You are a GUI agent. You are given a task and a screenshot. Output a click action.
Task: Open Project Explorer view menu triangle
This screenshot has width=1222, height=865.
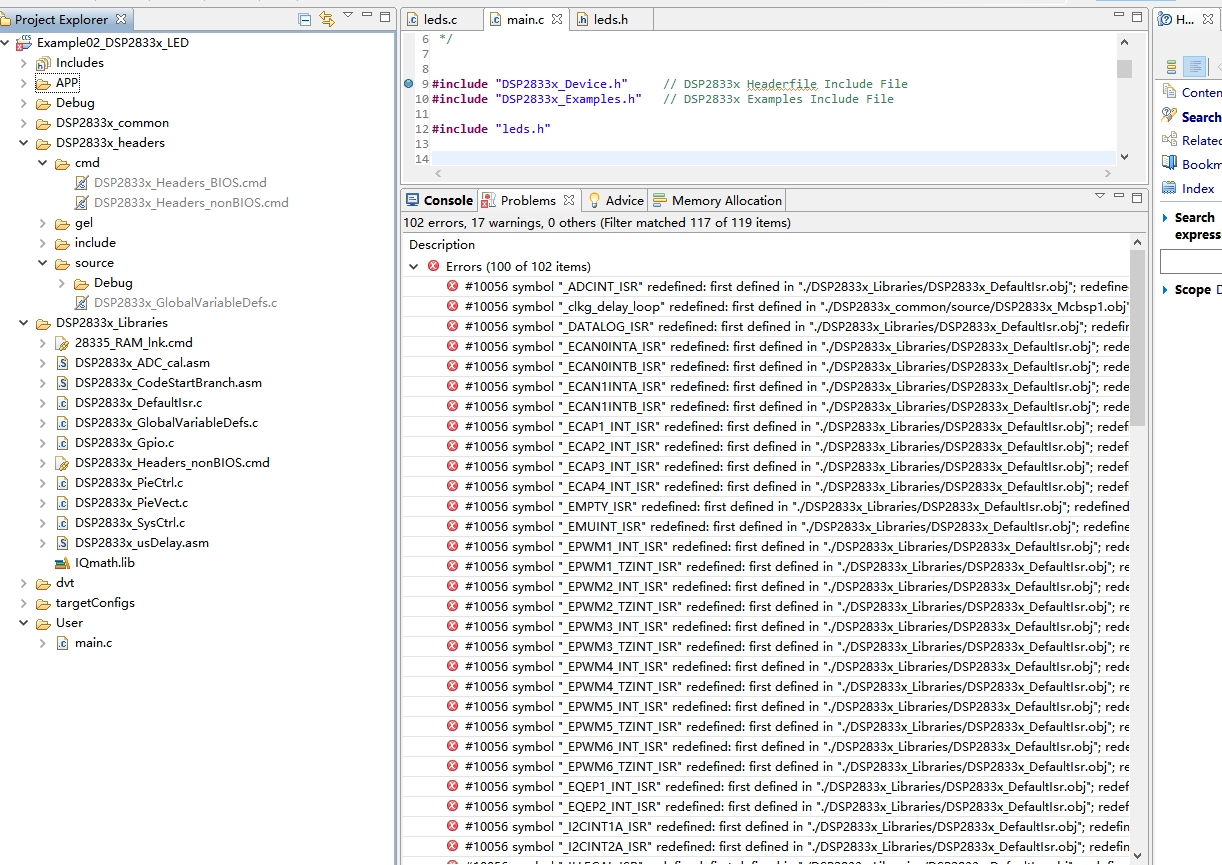pyautogui.click(x=348, y=15)
